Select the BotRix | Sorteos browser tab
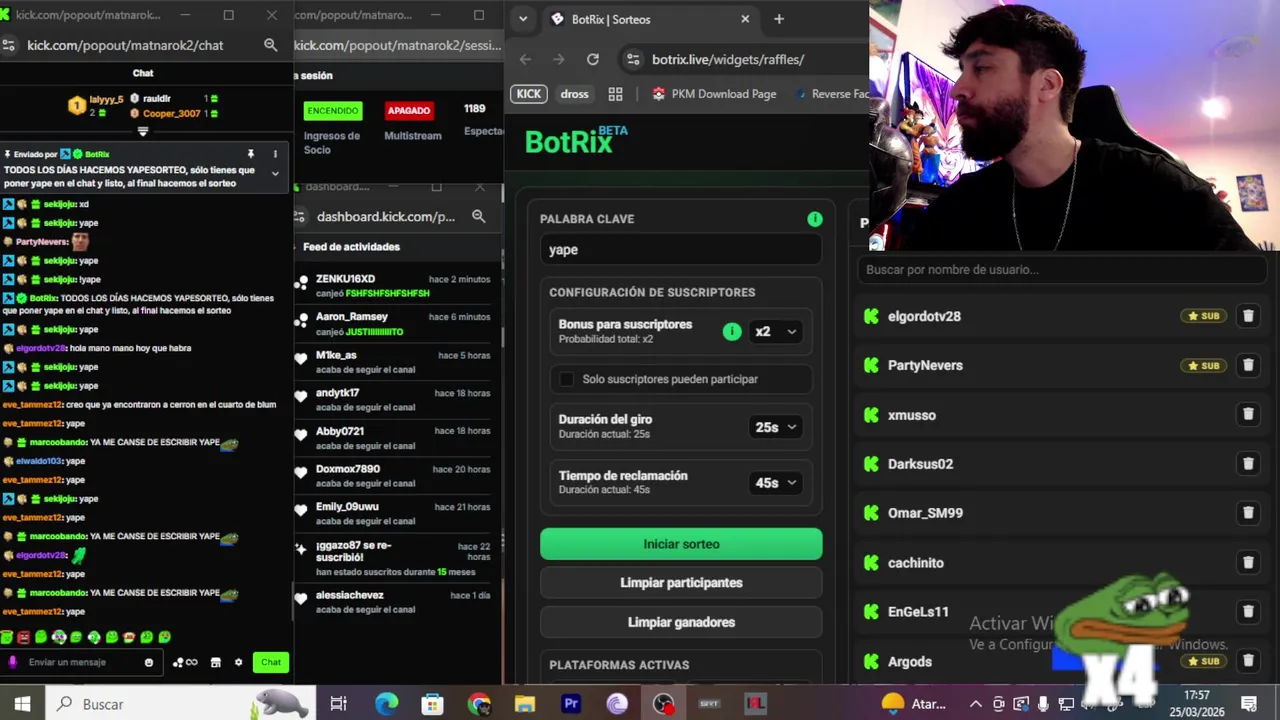This screenshot has height=720, width=1280. (x=650, y=19)
